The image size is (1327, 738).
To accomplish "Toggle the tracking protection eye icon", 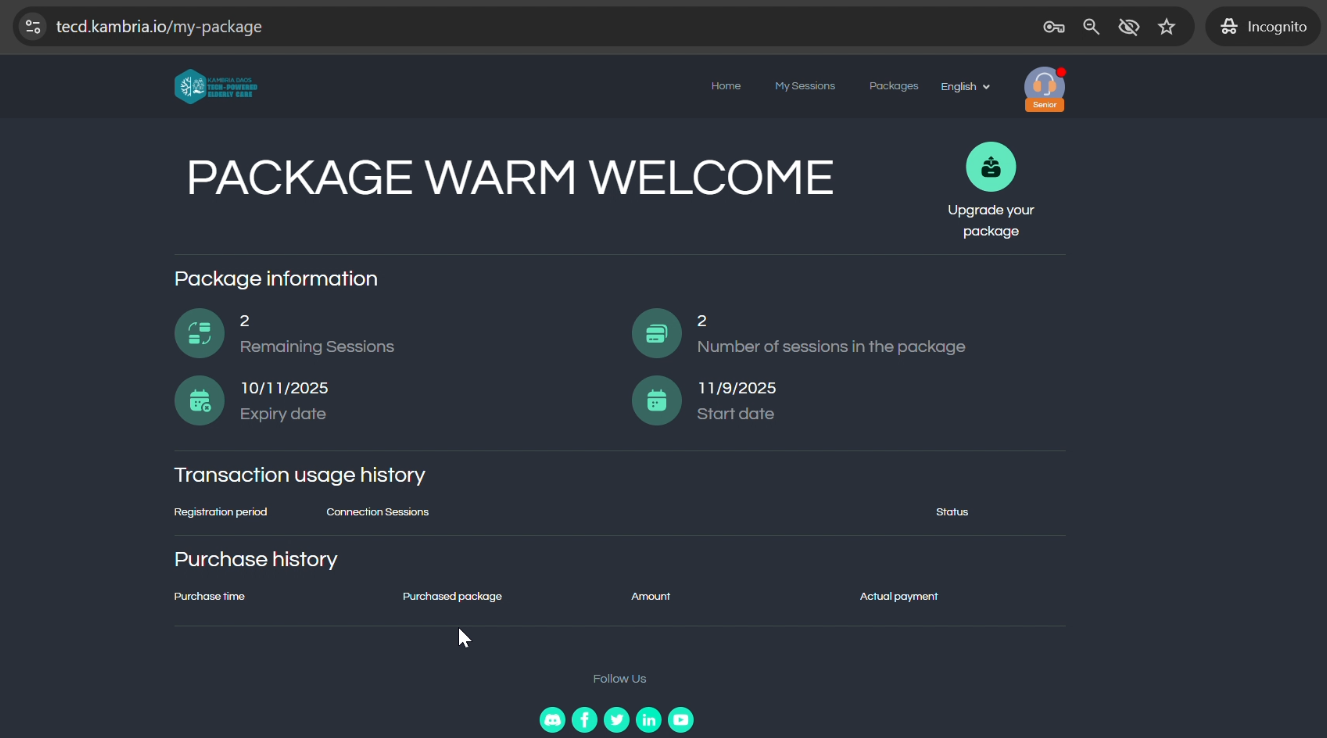I will (1129, 27).
